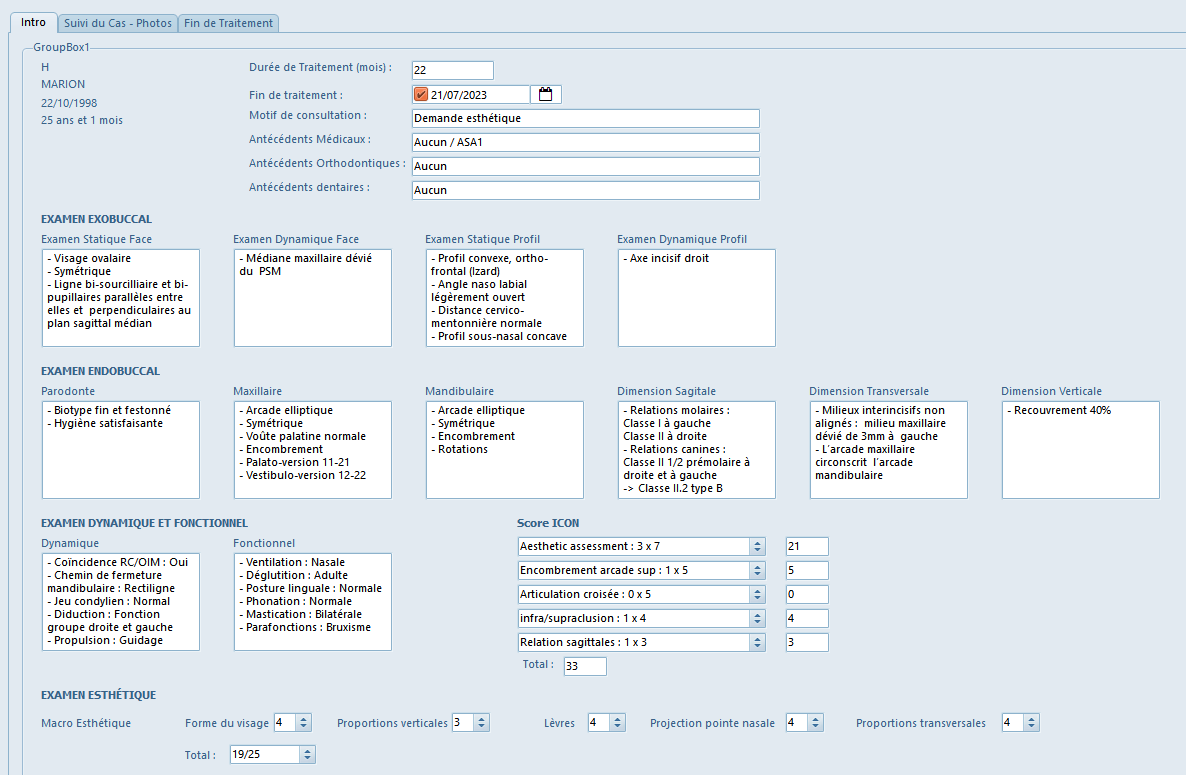Change Lèvres score spinner
The height and width of the screenshot is (775, 1186).
click(617, 723)
